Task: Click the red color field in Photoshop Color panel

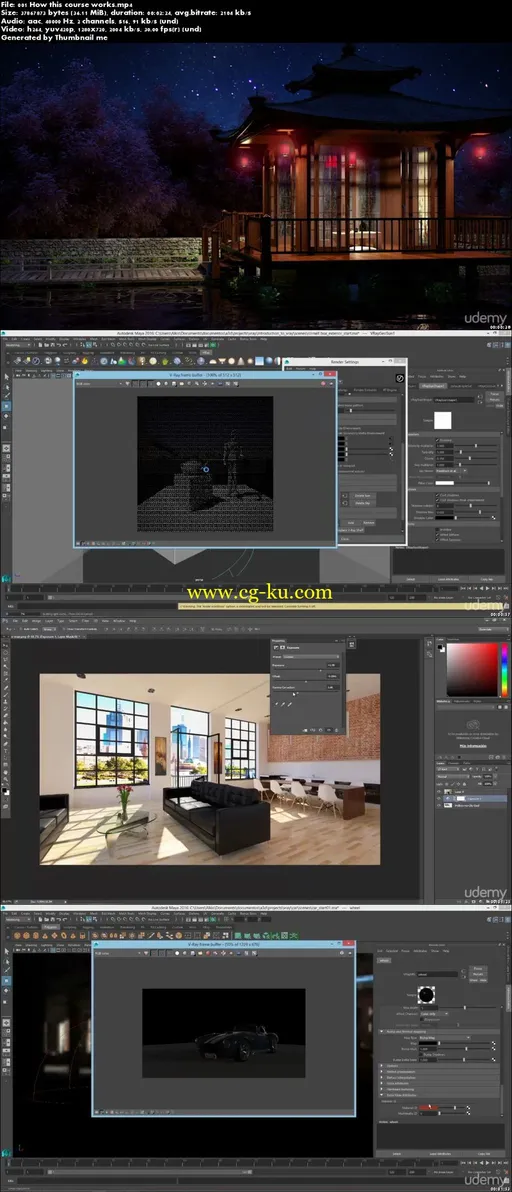Action: click(472, 669)
